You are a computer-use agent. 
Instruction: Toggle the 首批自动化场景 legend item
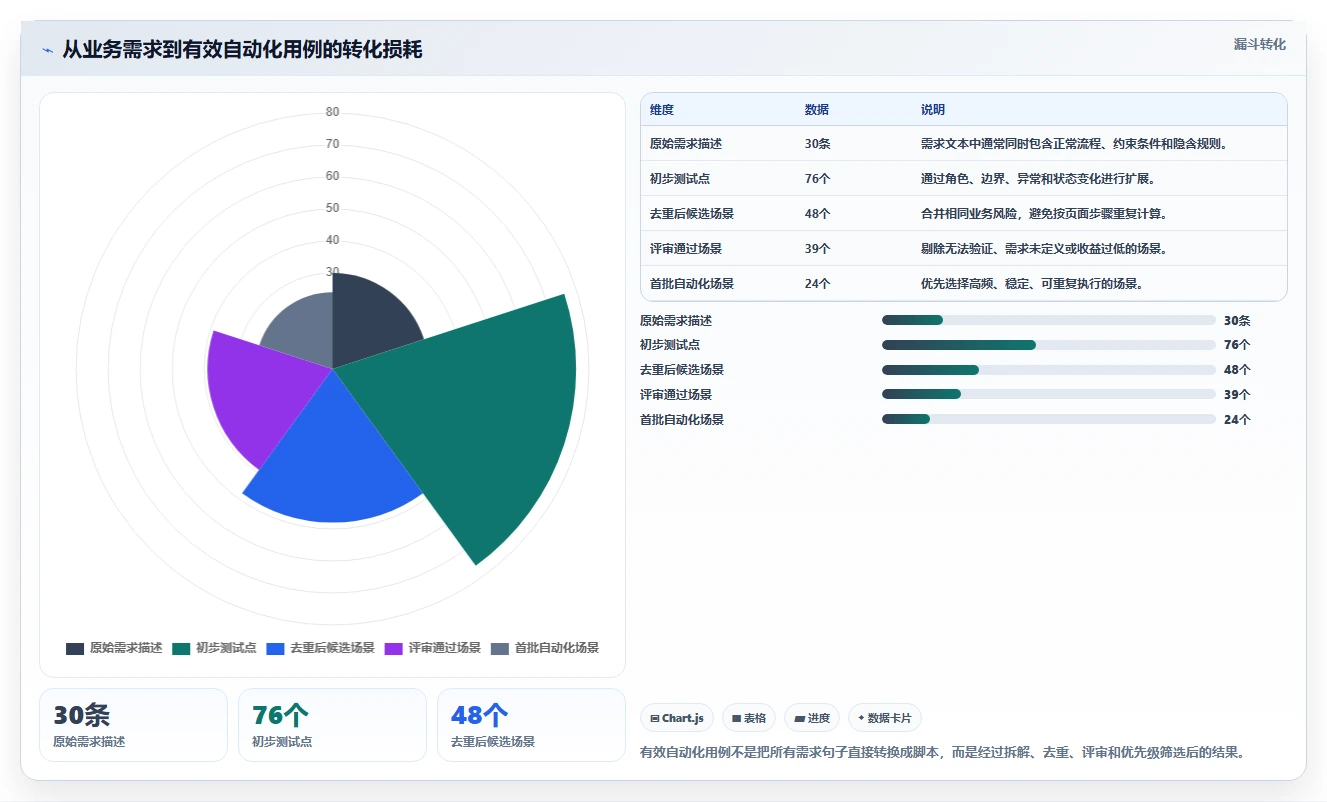click(545, 648)
